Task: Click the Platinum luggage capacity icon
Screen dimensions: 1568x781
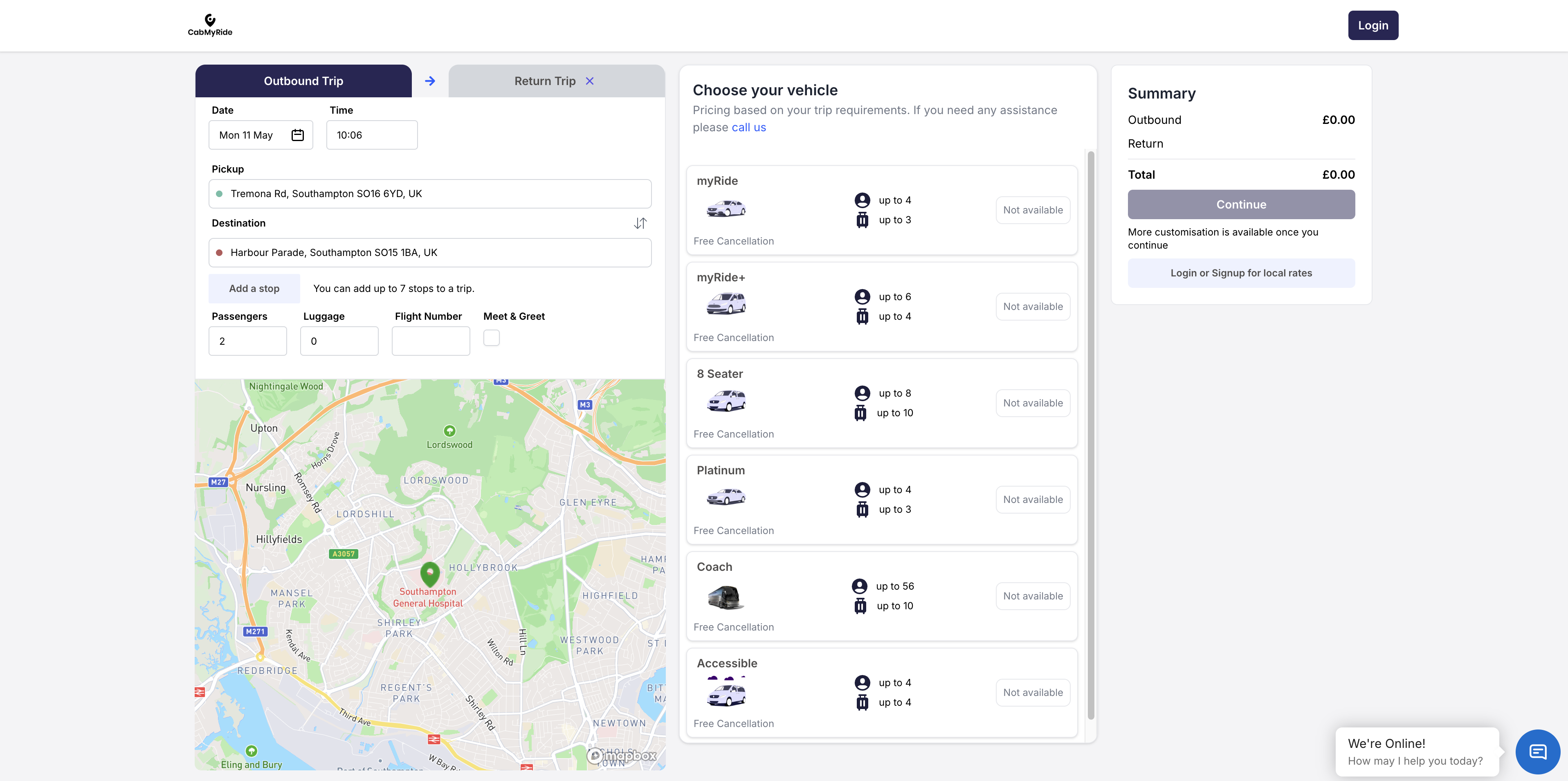Action: [862, 509]
